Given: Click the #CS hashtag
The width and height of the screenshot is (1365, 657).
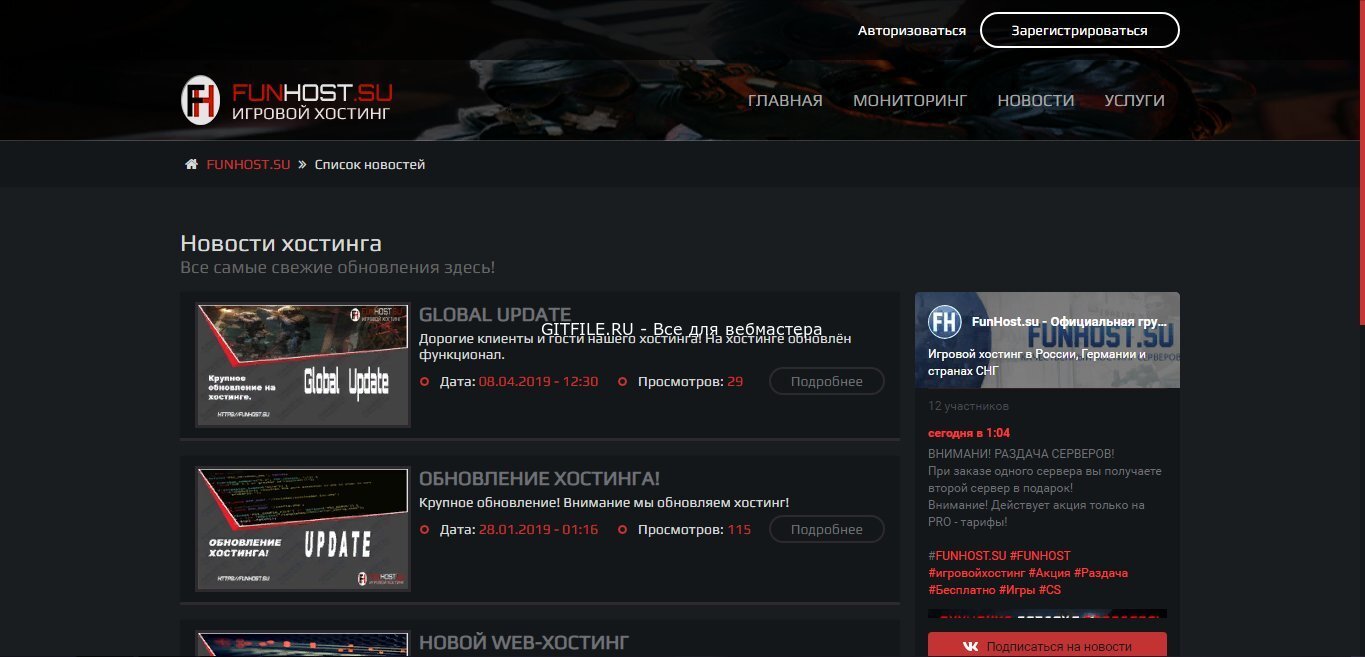Looking at the screenshot, I should coord(1050,590).
